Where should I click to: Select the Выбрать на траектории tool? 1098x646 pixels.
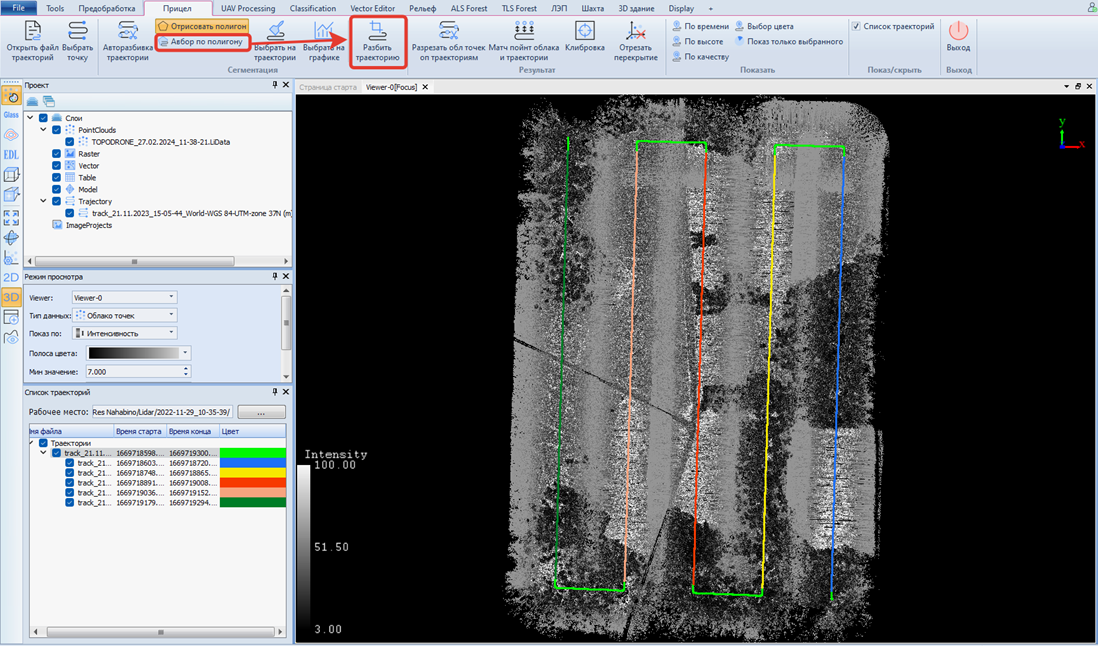(274, 41)
